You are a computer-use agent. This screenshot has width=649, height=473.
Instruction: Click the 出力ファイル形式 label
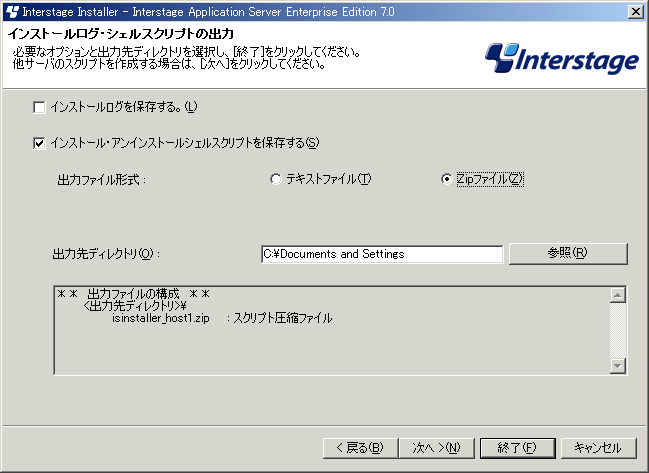point(102,180)
